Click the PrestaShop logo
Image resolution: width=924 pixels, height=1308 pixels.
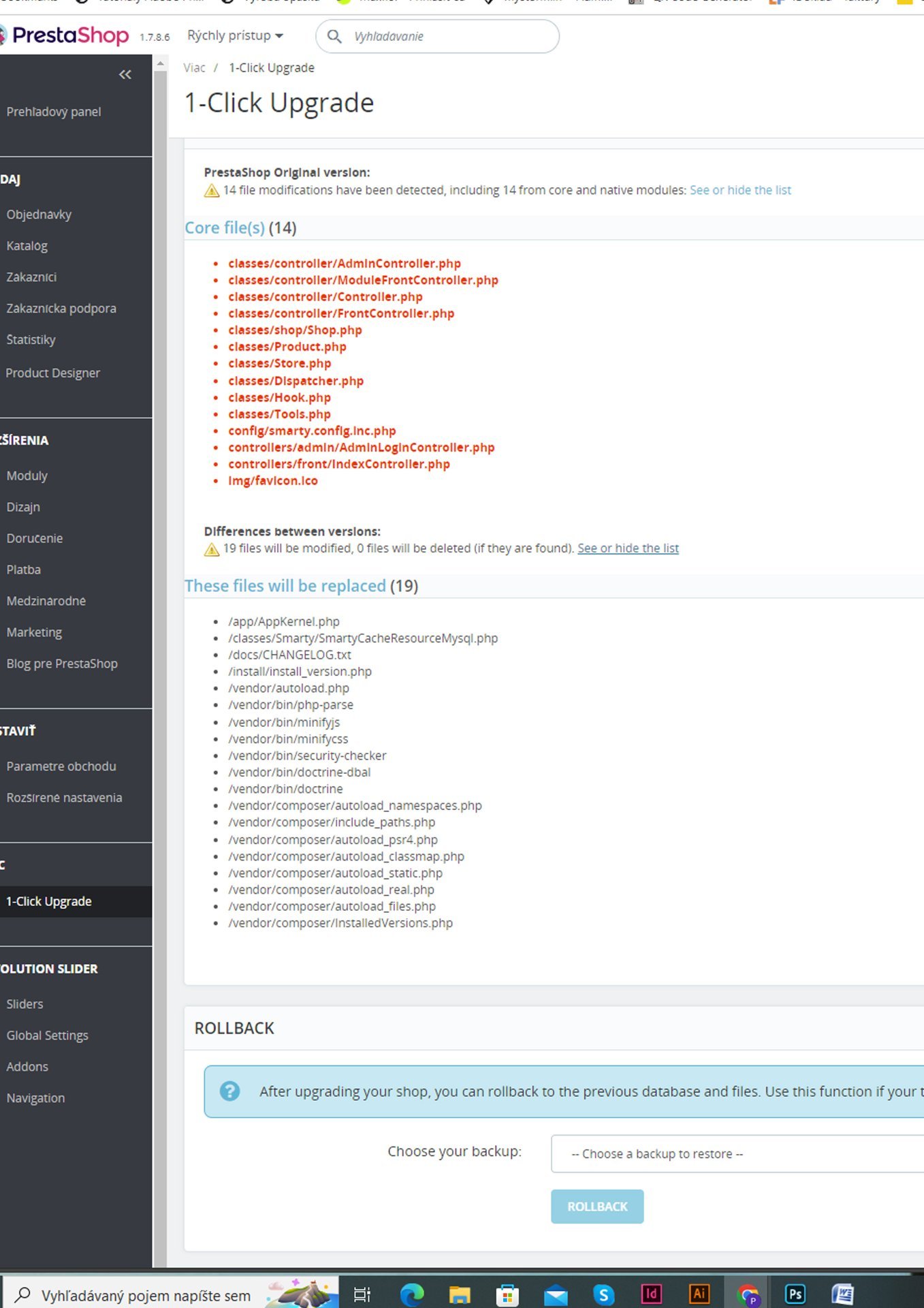click(65, 35)
